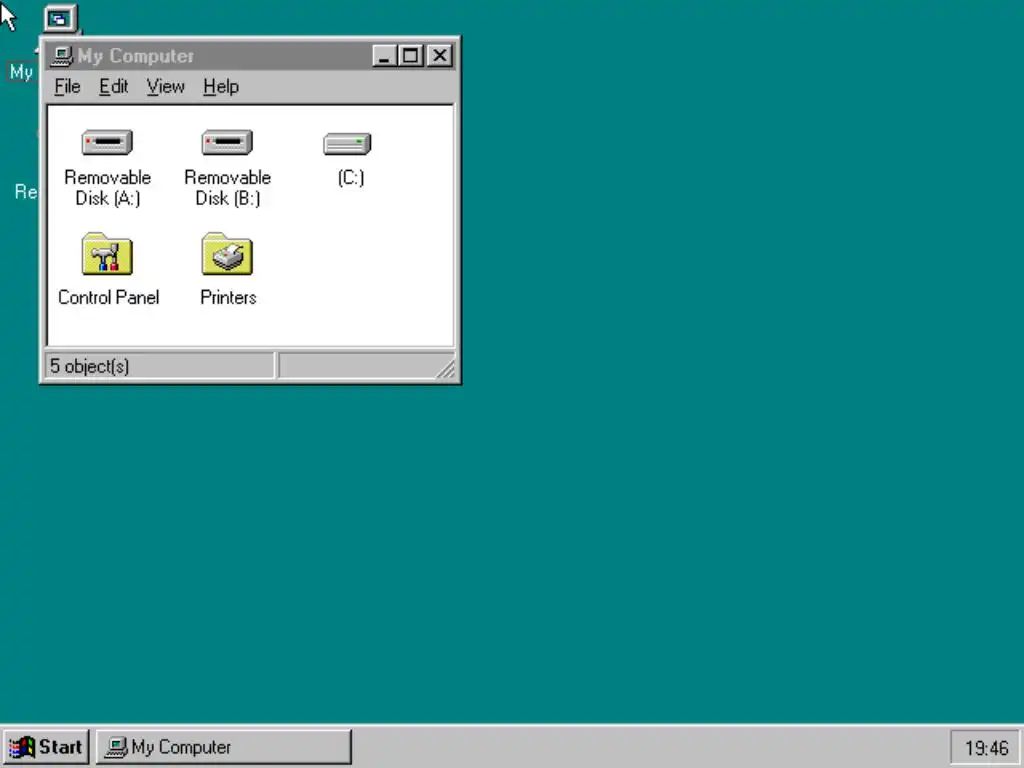
Task: Open the Help menu
Action: 221,86
